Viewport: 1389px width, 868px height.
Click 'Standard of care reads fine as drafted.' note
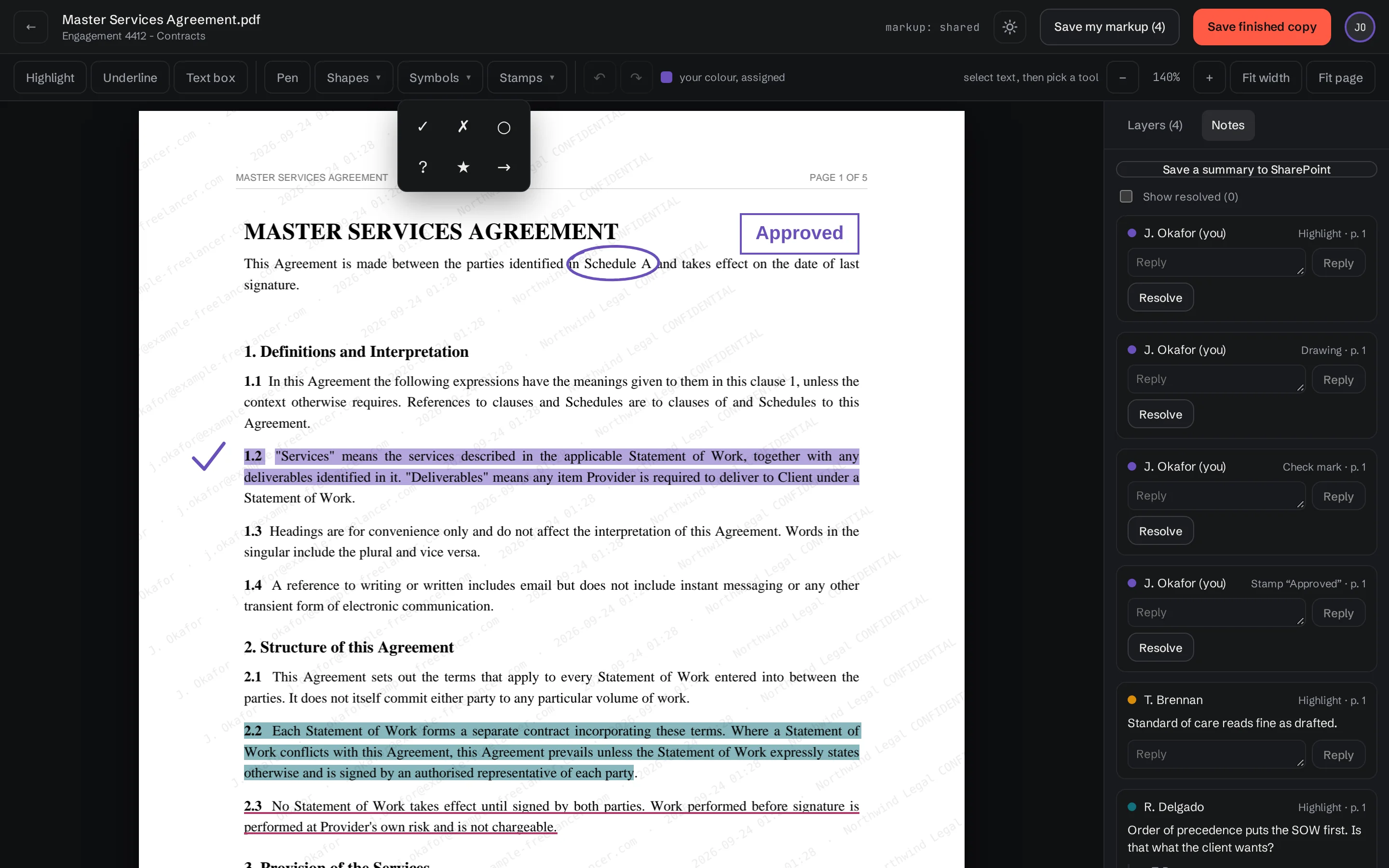point(1232,723)
